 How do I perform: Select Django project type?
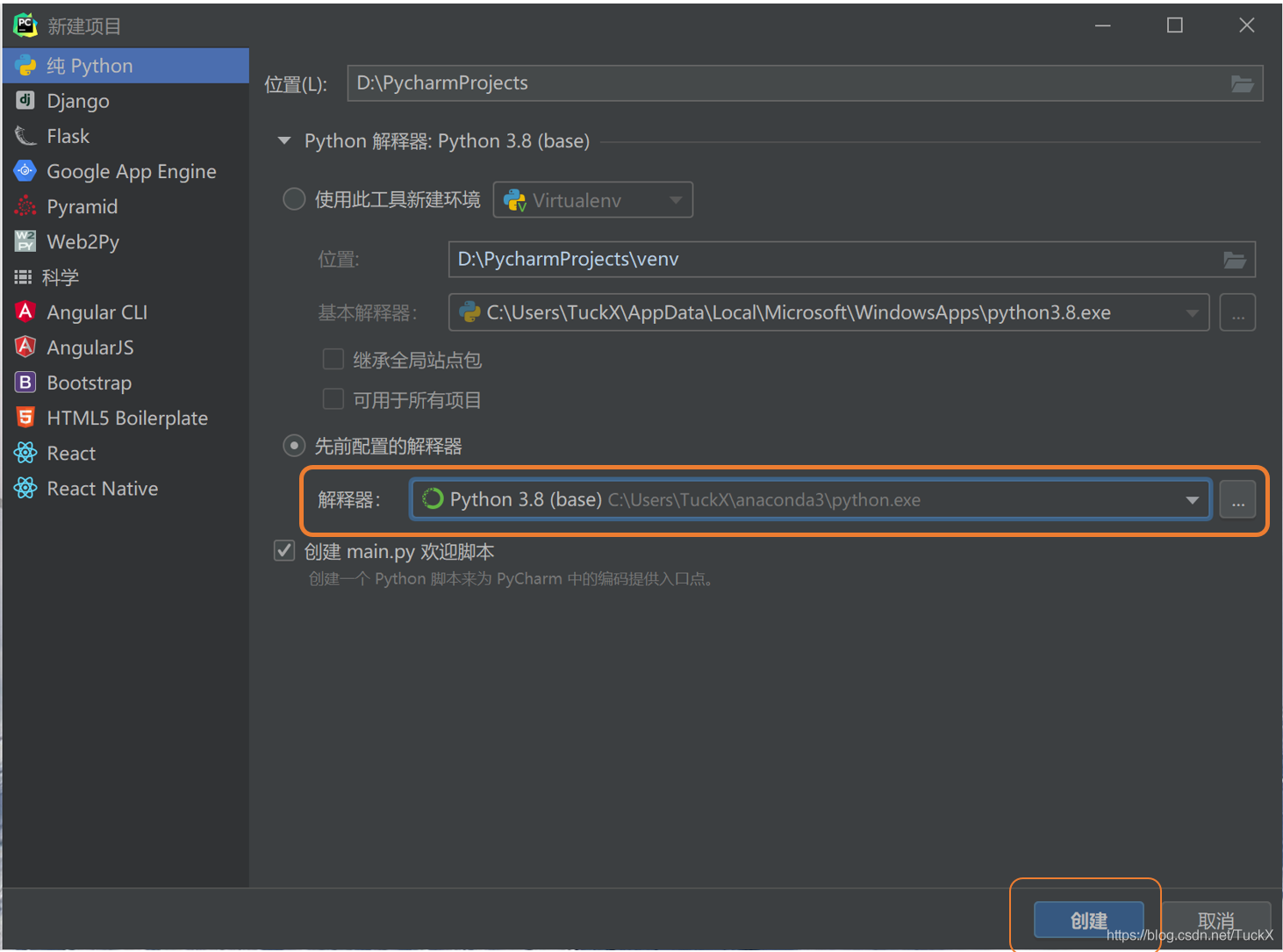tap(125, 101)
